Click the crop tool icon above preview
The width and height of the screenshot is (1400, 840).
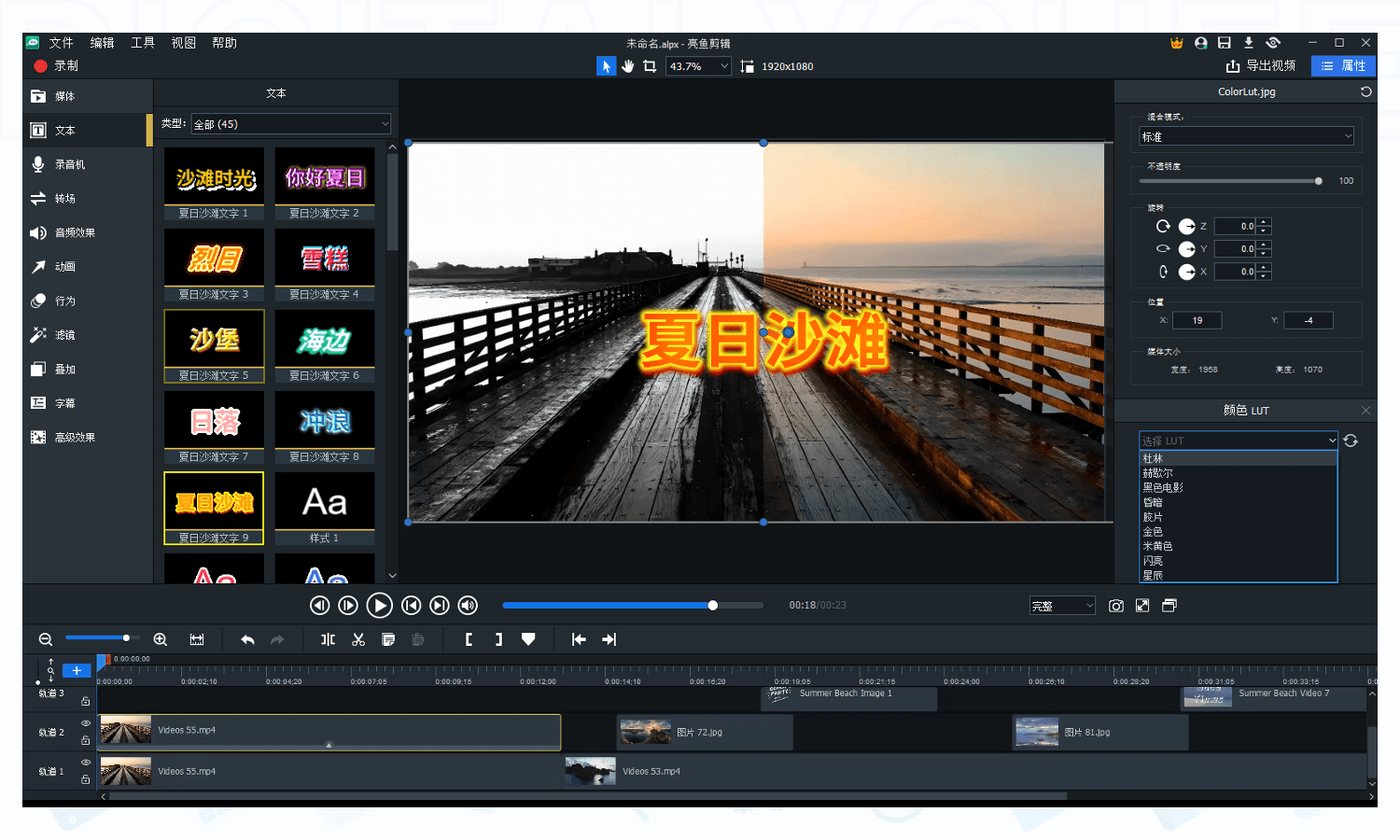point(650,66)
